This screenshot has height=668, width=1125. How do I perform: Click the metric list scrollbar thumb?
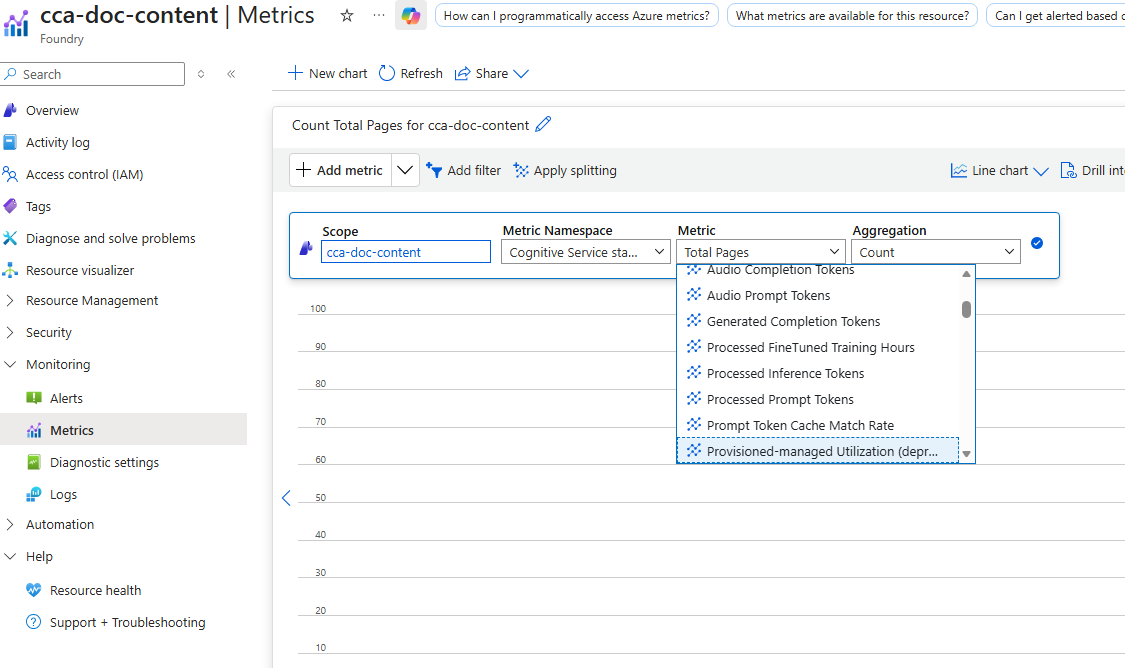[966, 309]
